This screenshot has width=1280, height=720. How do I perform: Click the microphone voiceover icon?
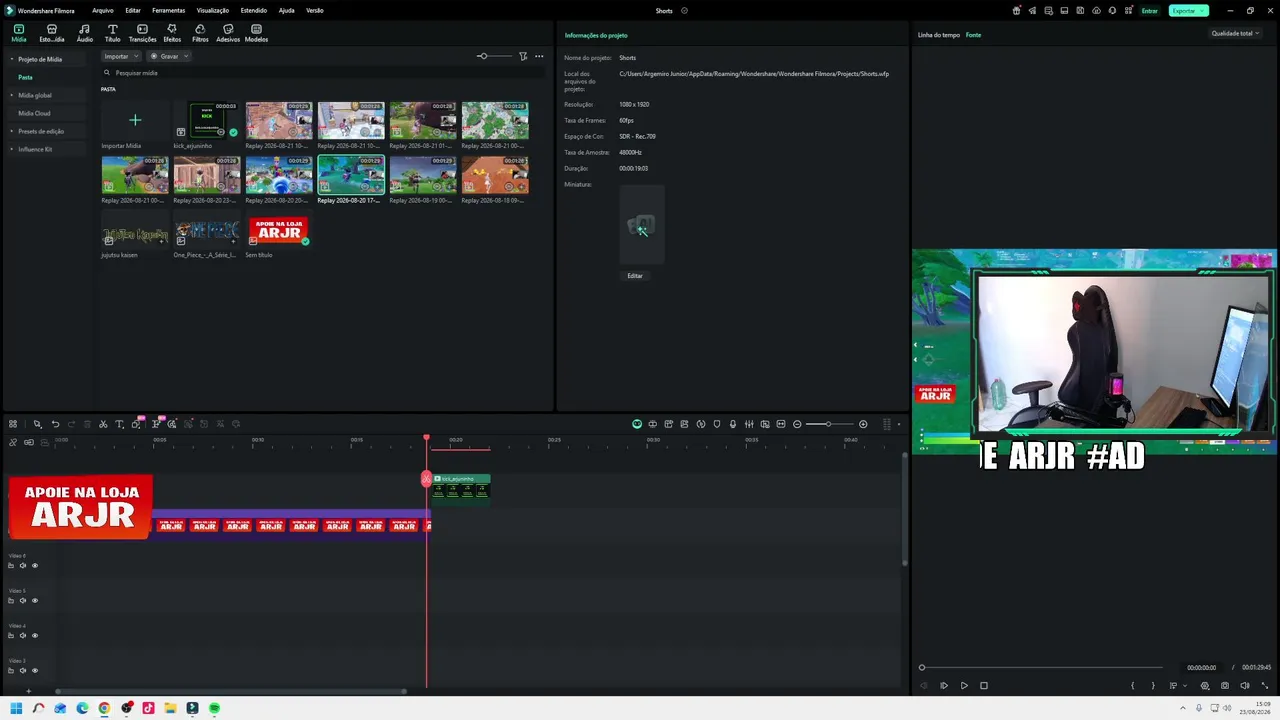[733, 424]
